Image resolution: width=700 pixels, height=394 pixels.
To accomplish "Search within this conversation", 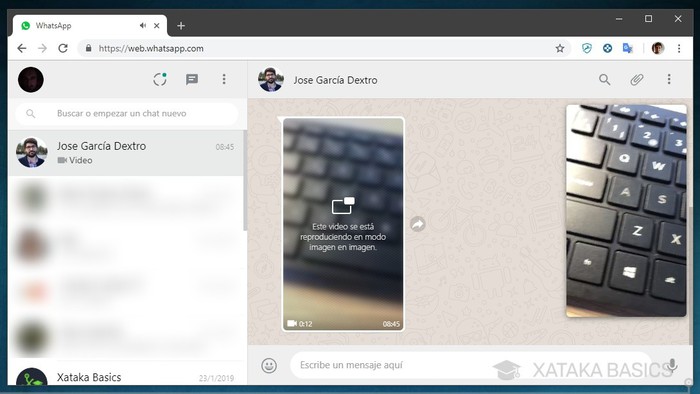I will (604, 79).
